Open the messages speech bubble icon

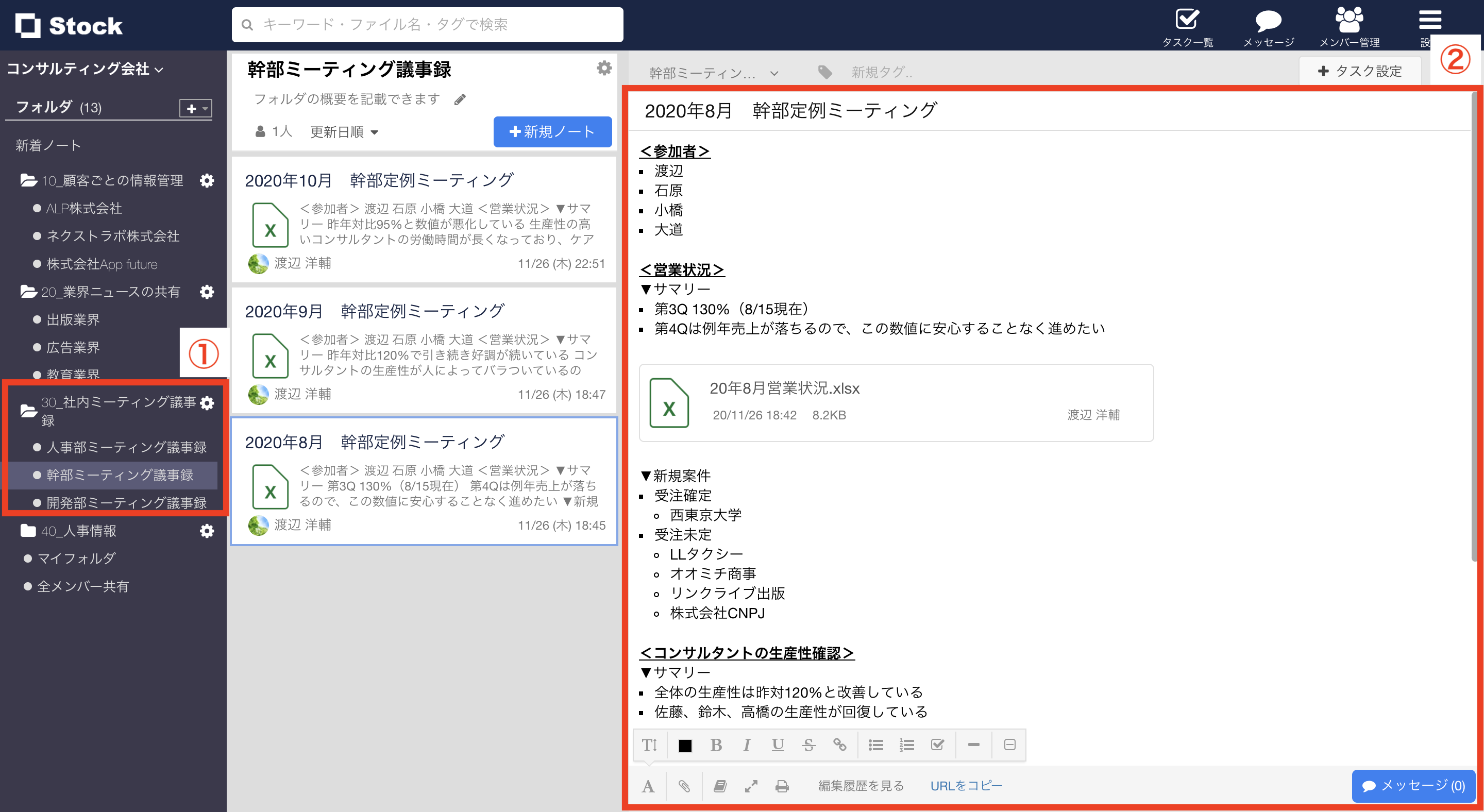click(1268, 21)
